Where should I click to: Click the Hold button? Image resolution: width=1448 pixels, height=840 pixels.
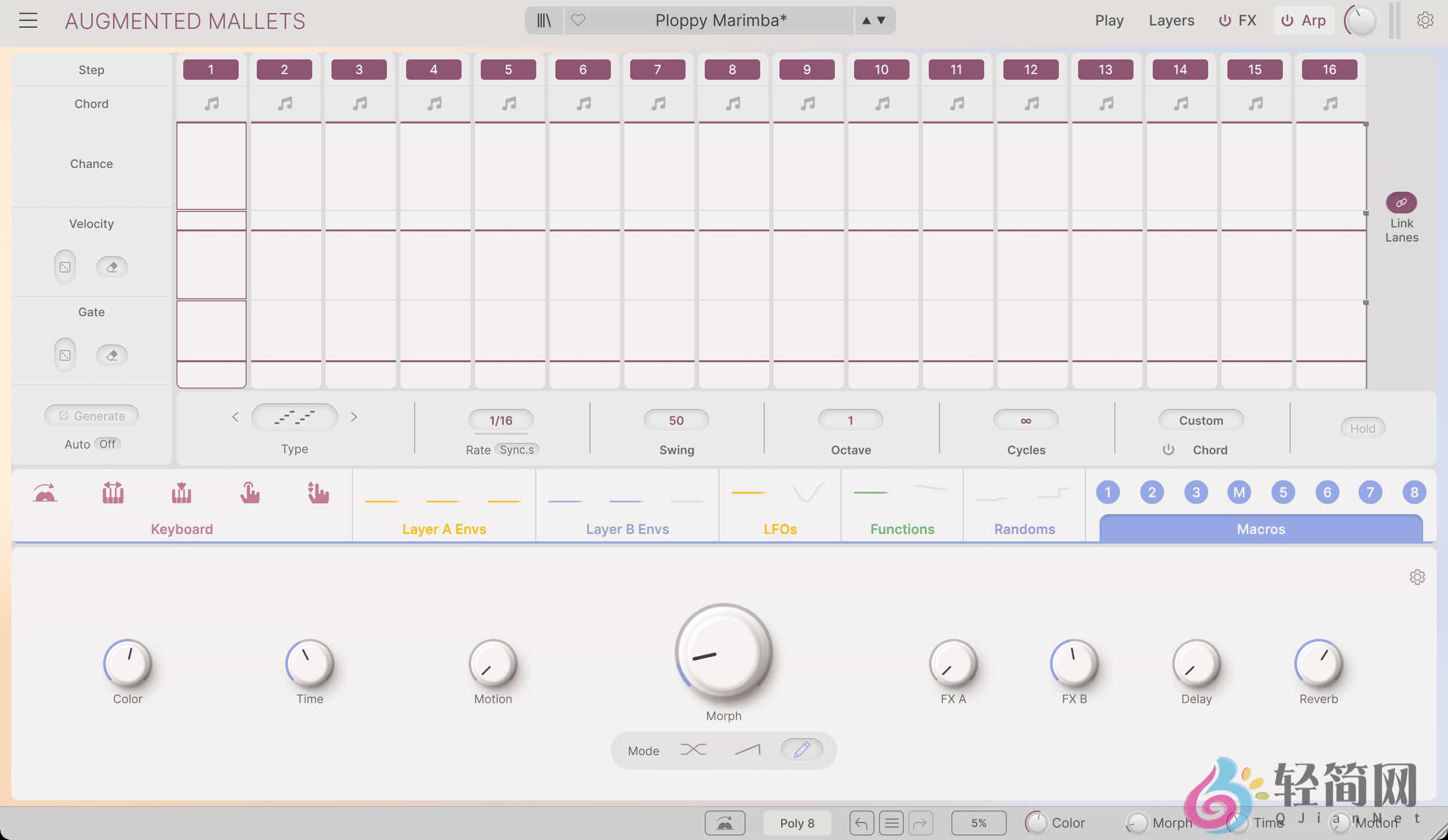pyautogui.click(x=1363, y=428)
